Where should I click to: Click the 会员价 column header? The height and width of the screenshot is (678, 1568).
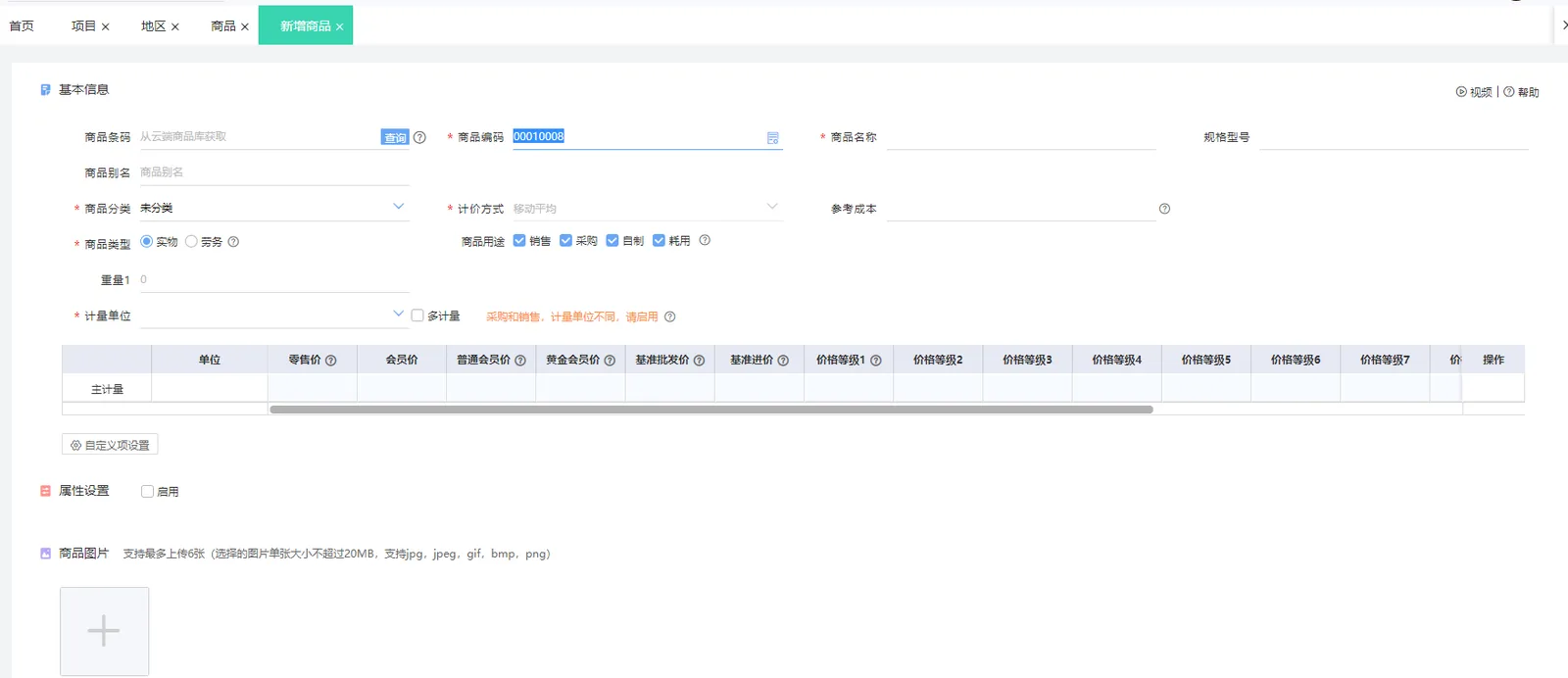[x=402, y=361]
